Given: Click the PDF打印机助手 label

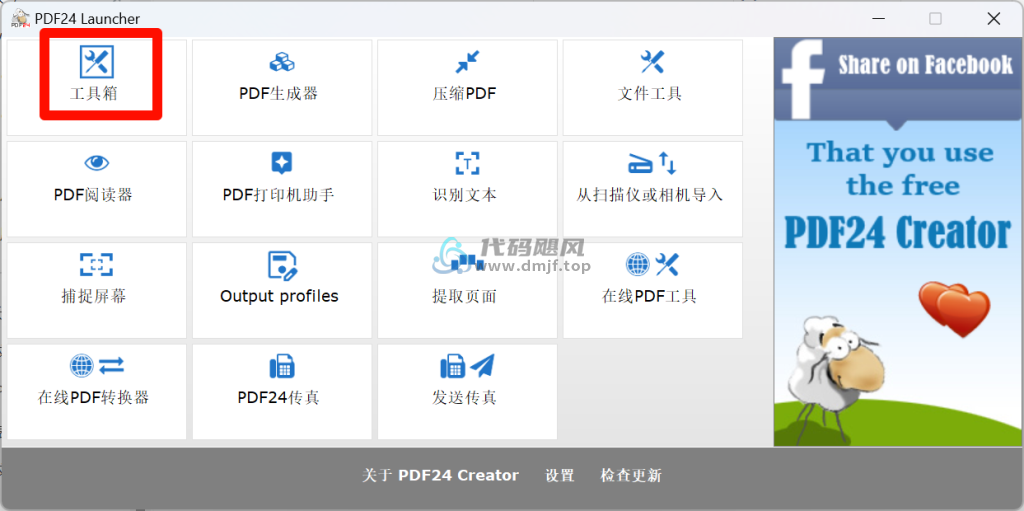Looking at the screenshot, I should 279,195.
